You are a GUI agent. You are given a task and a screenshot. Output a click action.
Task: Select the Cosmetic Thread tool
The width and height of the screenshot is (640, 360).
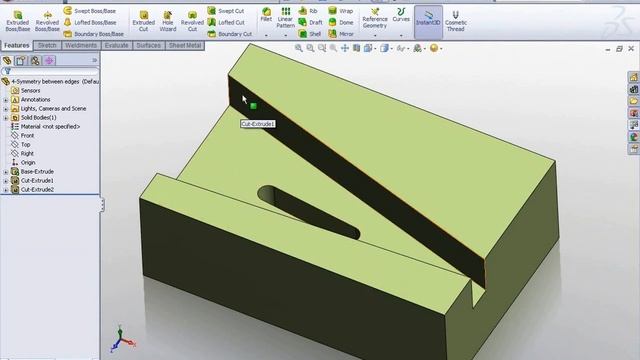456,21
